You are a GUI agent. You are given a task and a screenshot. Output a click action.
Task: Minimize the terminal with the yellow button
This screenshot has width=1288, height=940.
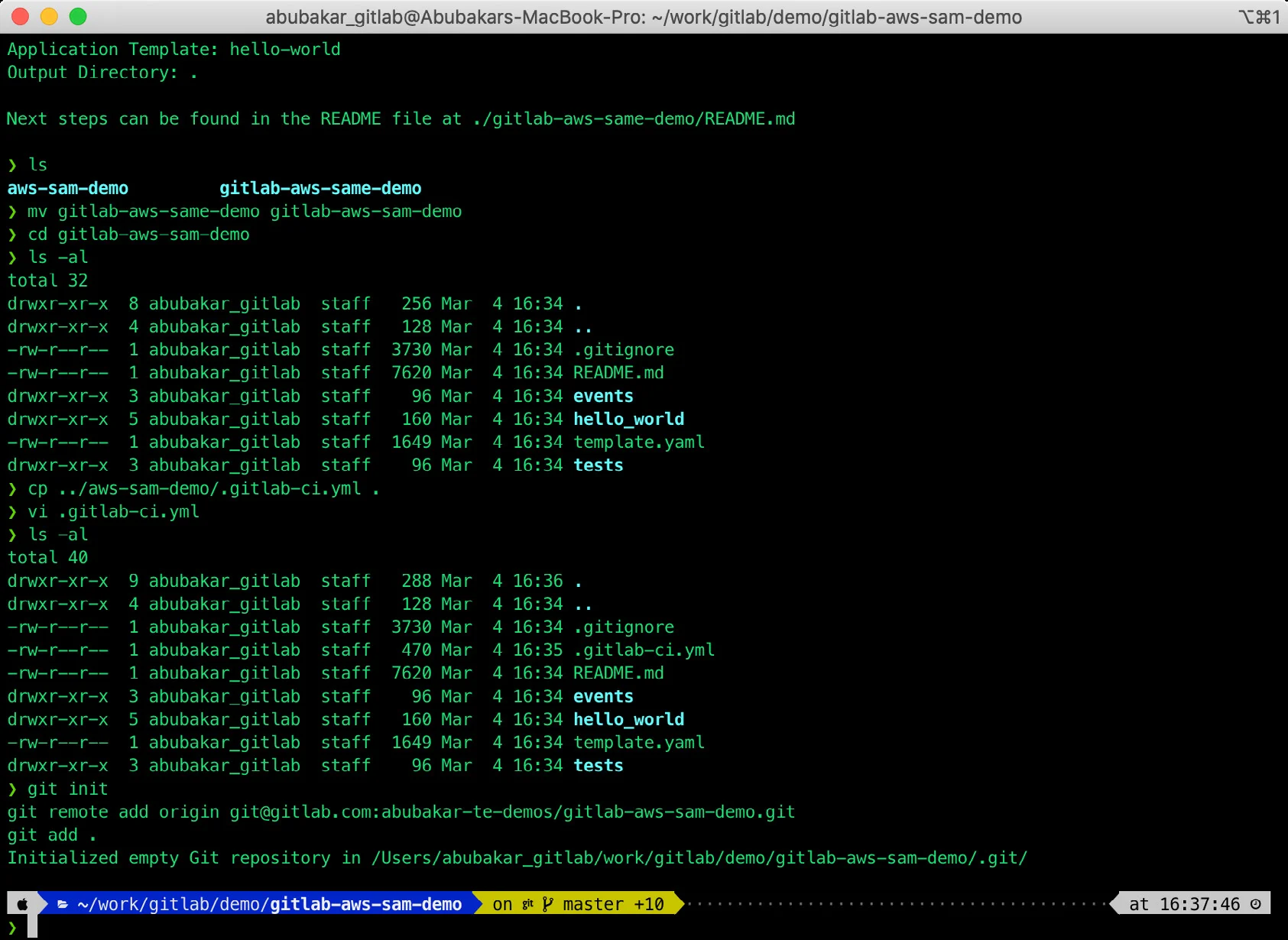(x=49, y=16)
